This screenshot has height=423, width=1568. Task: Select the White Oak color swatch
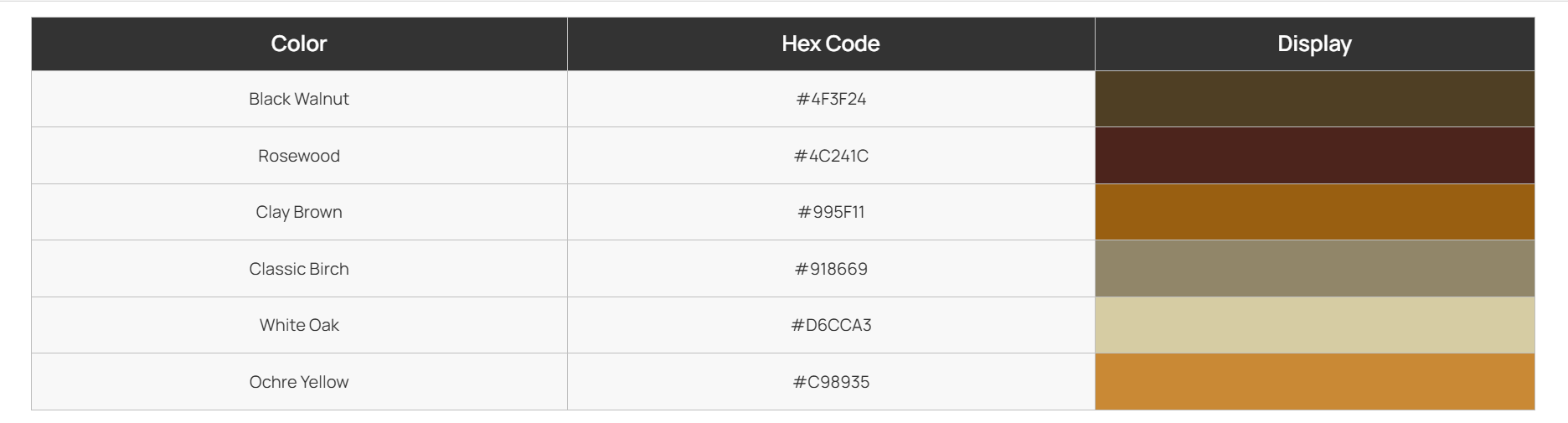1314,325
